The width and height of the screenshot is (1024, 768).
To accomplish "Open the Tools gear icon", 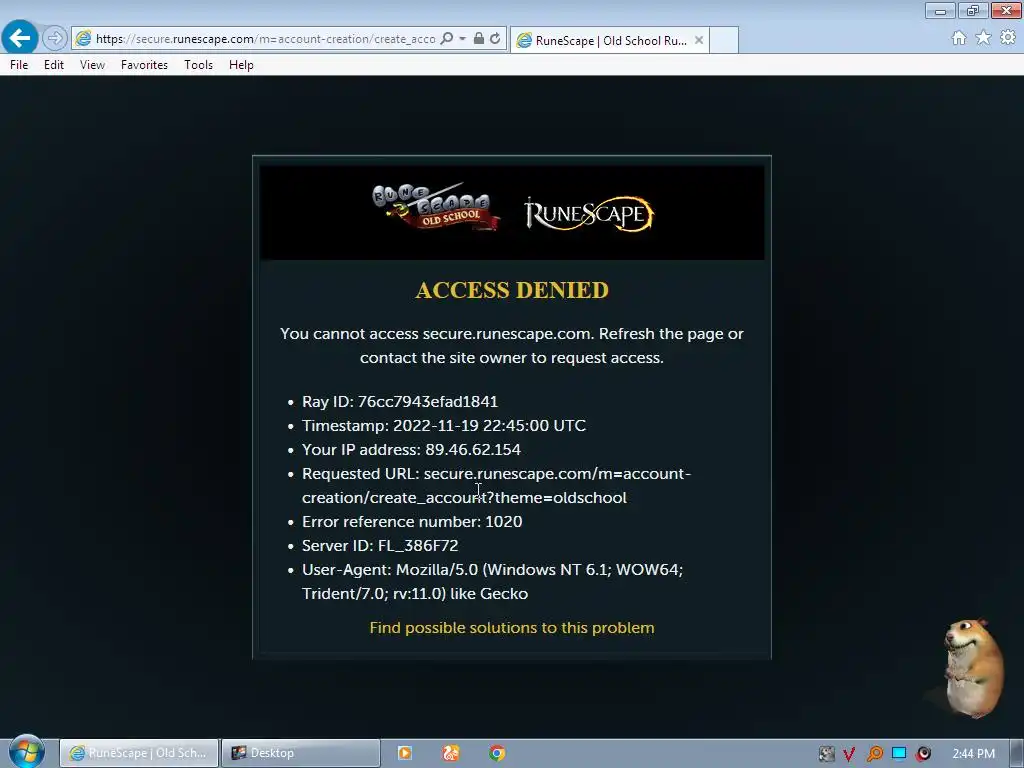I will (1008, 38).
